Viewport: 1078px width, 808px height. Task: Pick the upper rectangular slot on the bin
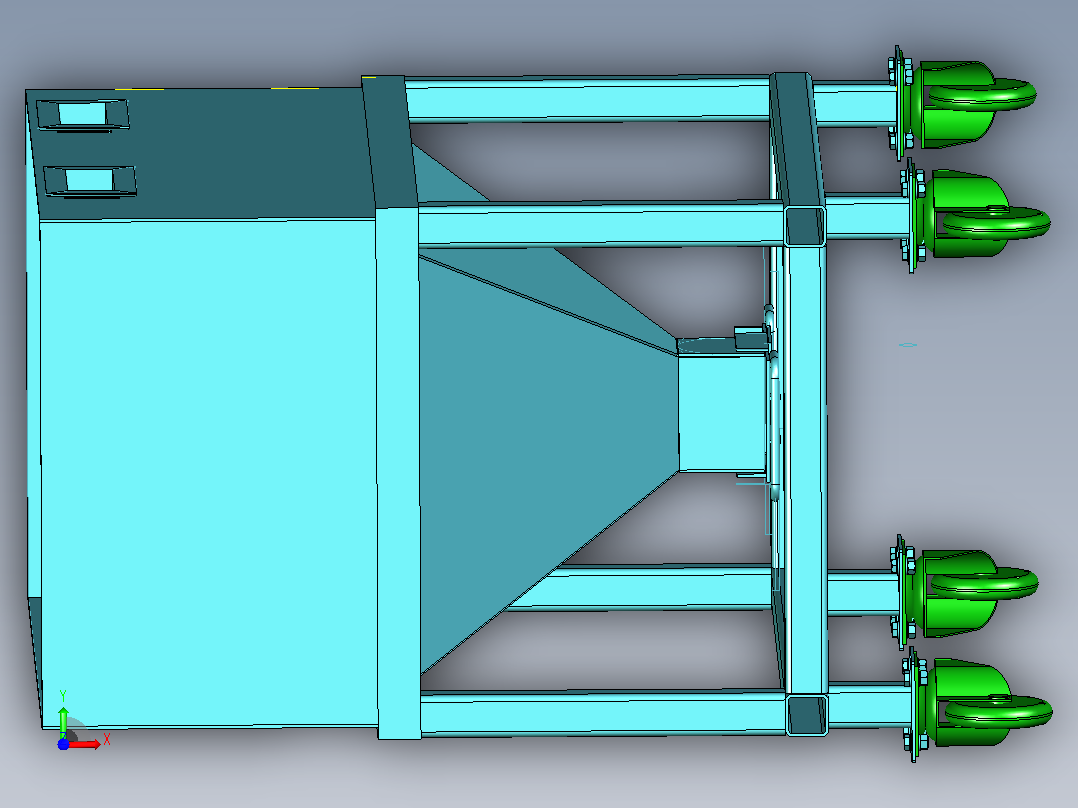point(82,114)
